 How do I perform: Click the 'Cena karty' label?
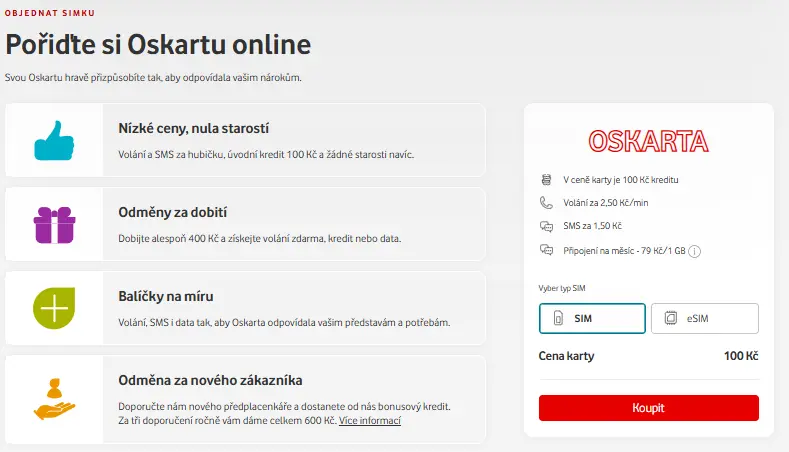point(566,356)
